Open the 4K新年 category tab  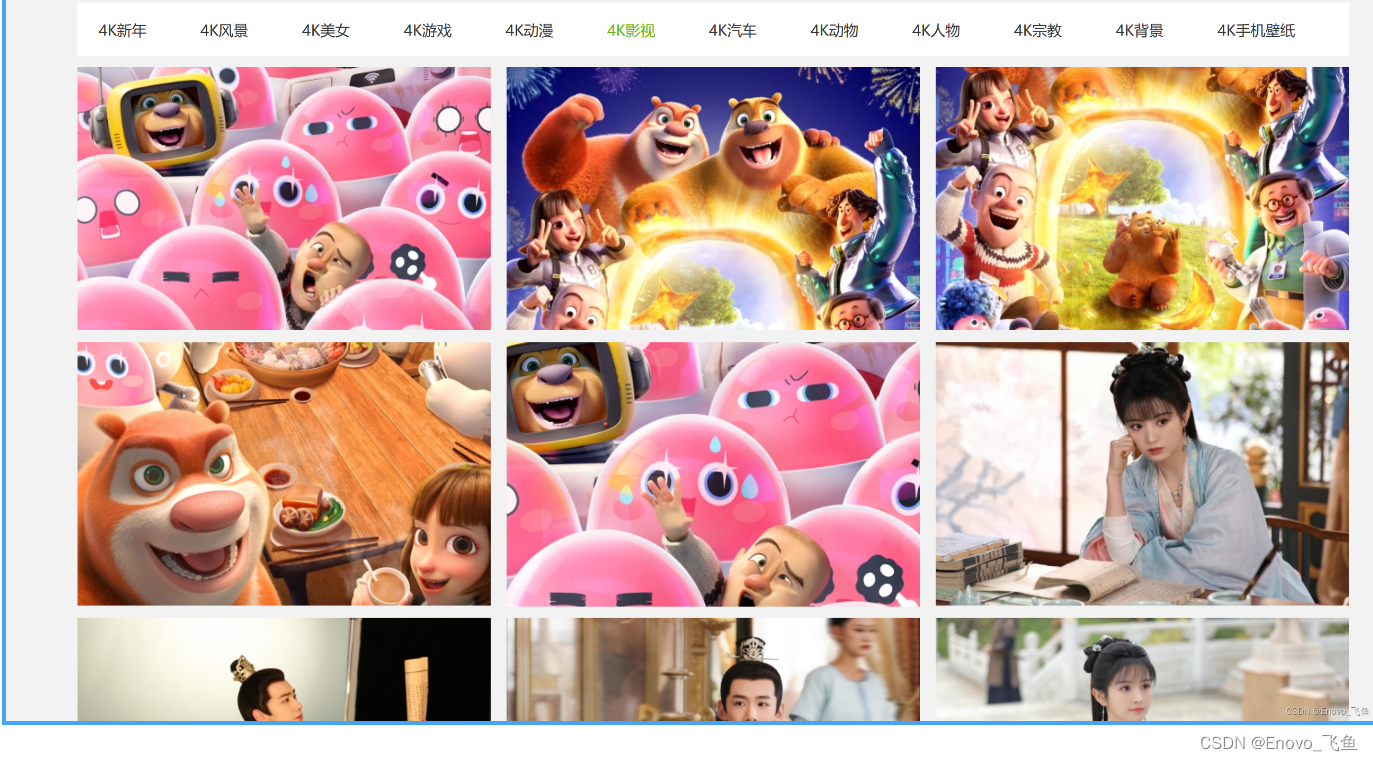pyautogui.click(x=122, y=31)
